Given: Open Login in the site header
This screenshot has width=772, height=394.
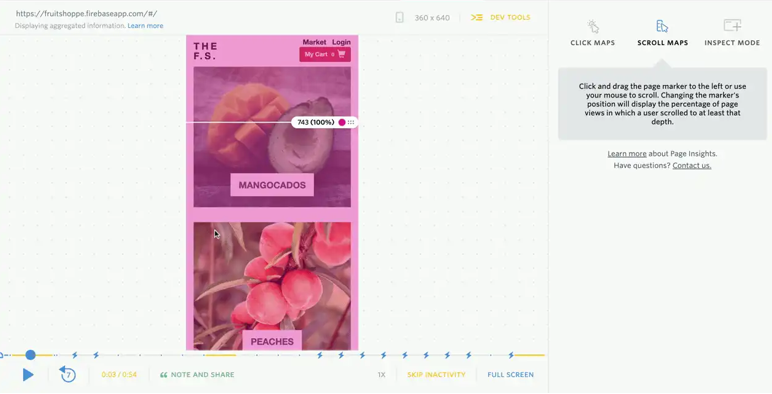Looking at the screenshot, I should 341,42.
